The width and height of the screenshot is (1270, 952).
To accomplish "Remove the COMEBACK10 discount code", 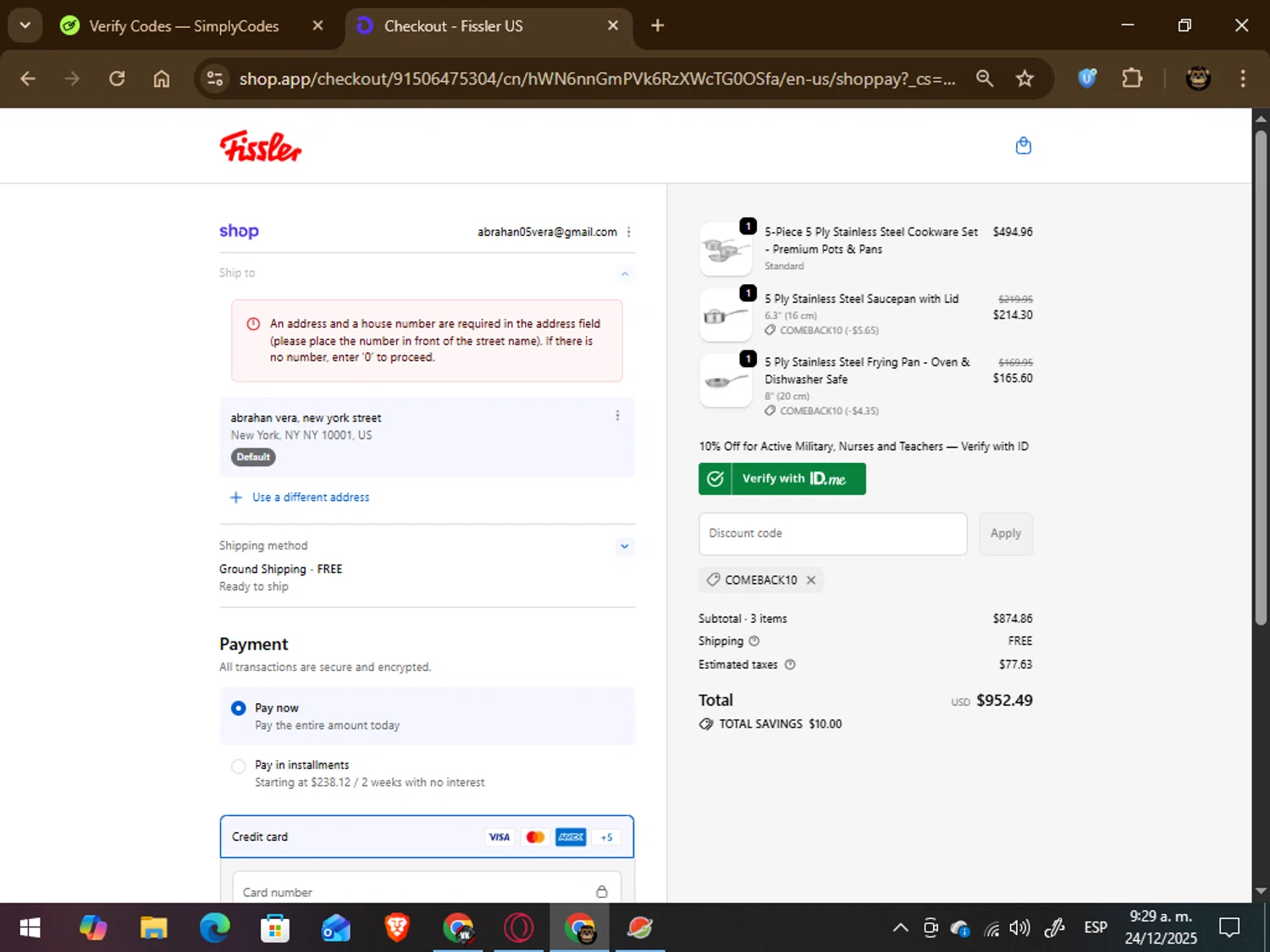I will [x=811, y=580].
